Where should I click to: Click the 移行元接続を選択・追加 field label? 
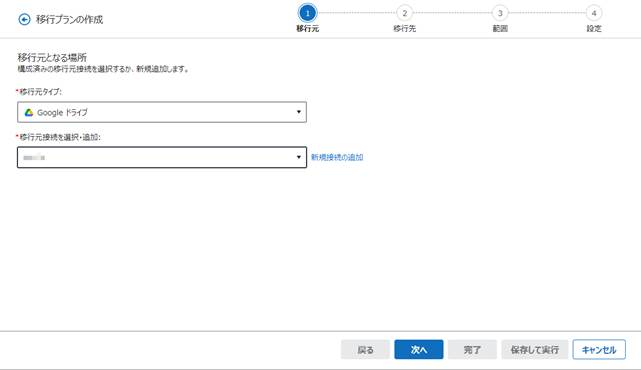[x=60, y=137]
